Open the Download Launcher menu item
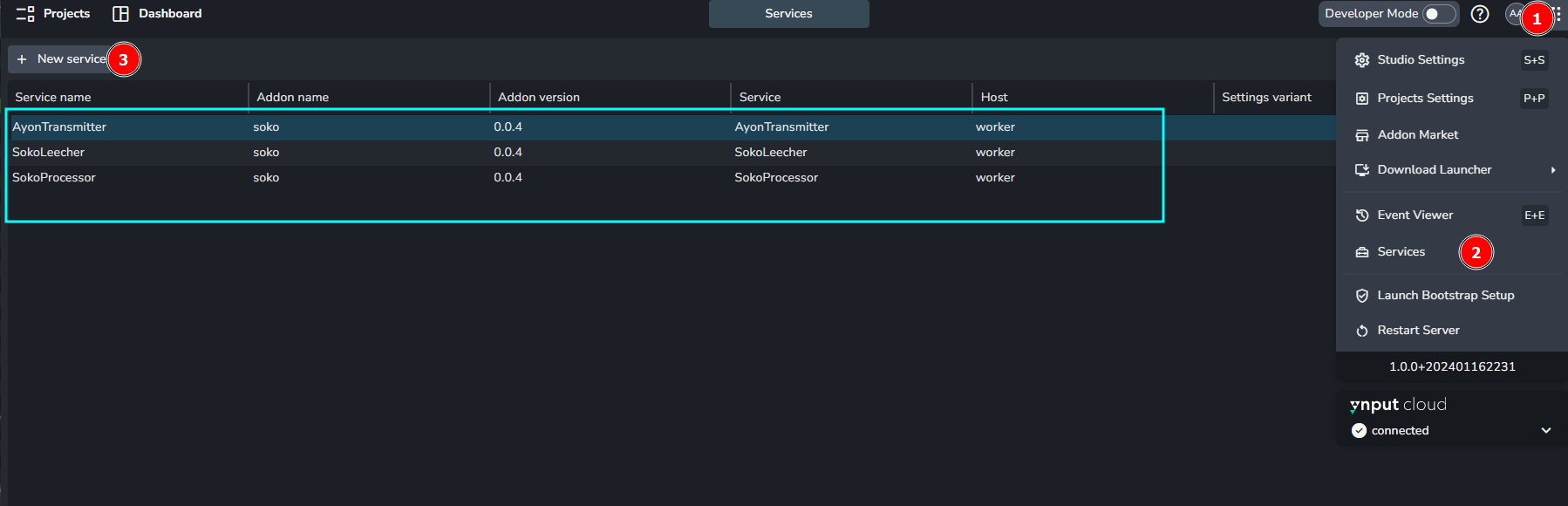This screenshot has width=1568, height=506. coord(1434,170)
